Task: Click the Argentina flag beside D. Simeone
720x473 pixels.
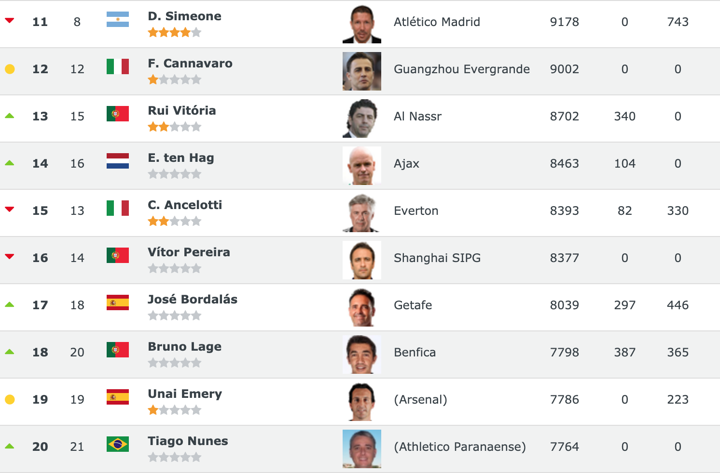Action: coord(118,20)
